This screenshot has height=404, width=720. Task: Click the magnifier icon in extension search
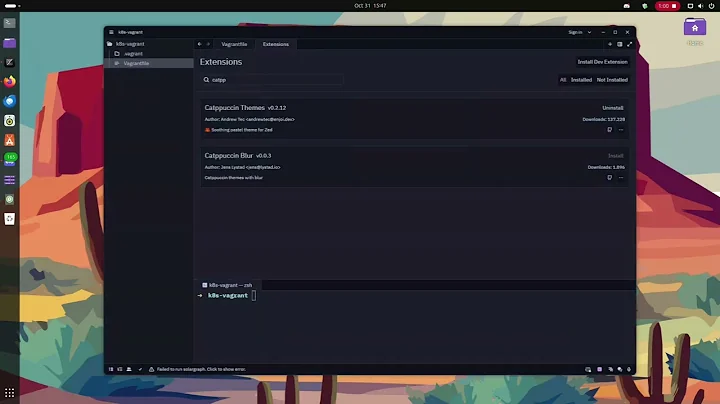tap(206, 80)
